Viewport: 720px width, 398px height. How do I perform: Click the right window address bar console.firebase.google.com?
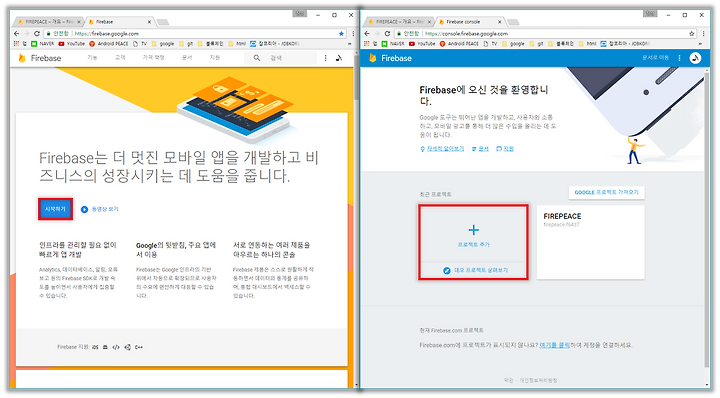546,34
